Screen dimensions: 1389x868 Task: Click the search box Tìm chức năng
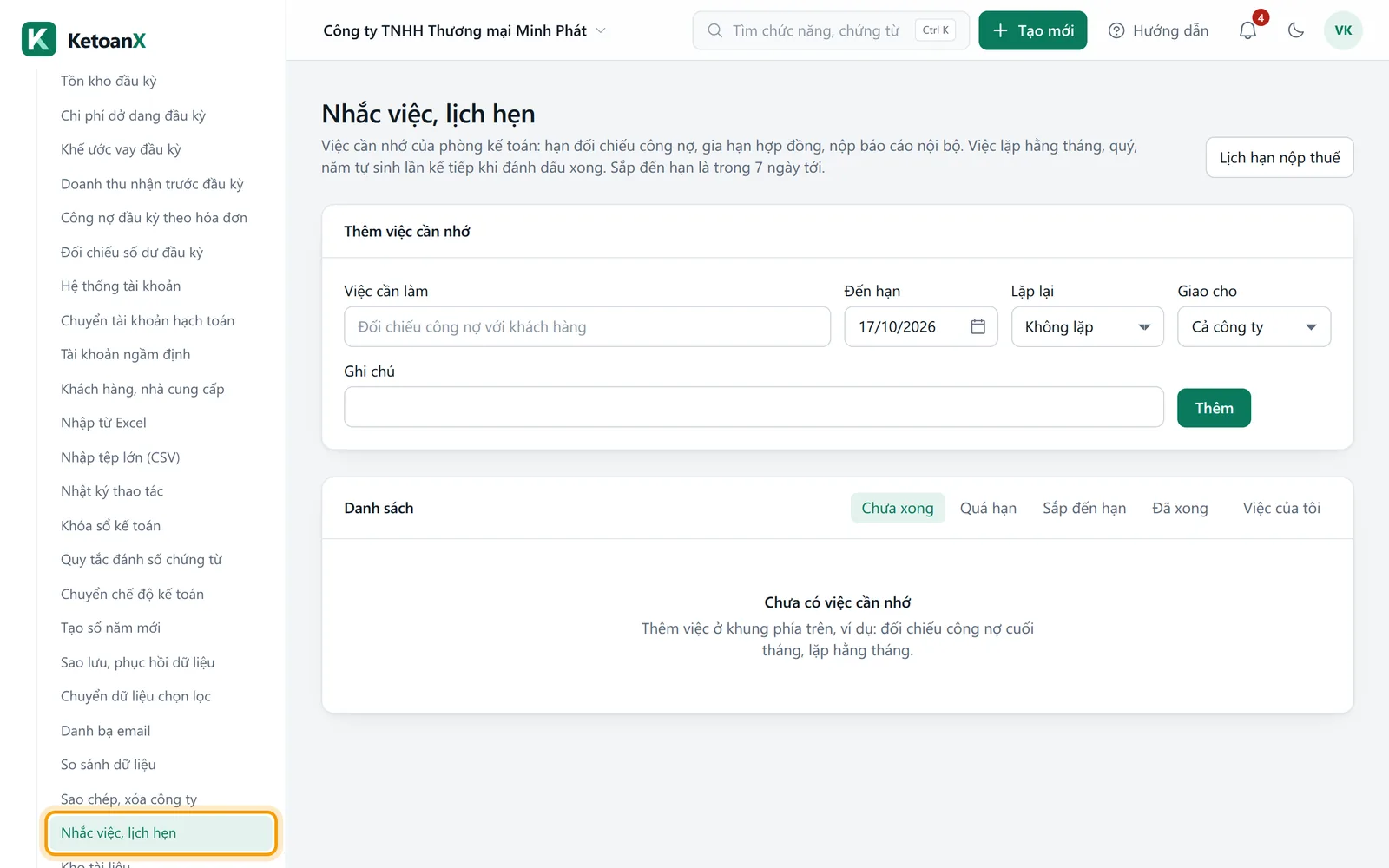[831, 30]
